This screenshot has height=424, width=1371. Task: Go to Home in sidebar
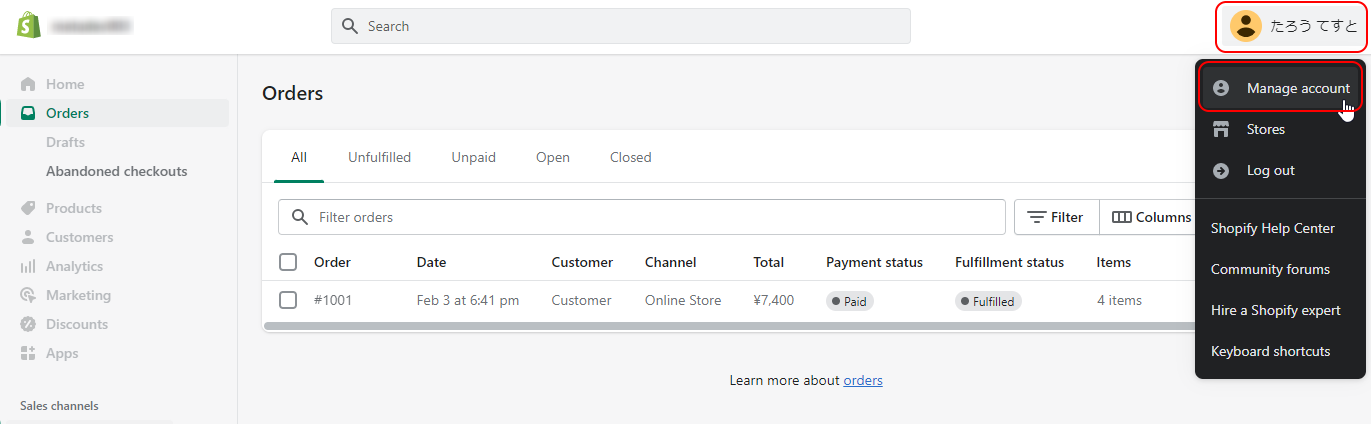tap(65, 84)
